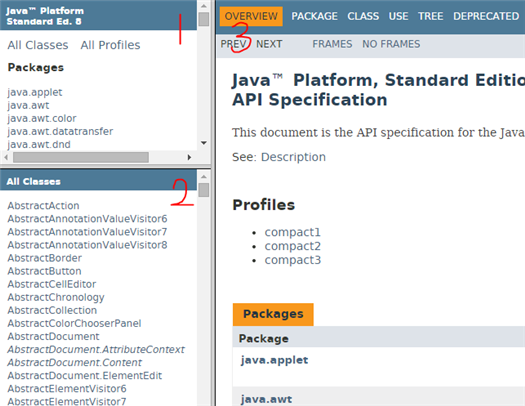Open the AbstractAnnotationValueVisitor6 class
This screenshot has height=406, width=525.
(87, 219)
